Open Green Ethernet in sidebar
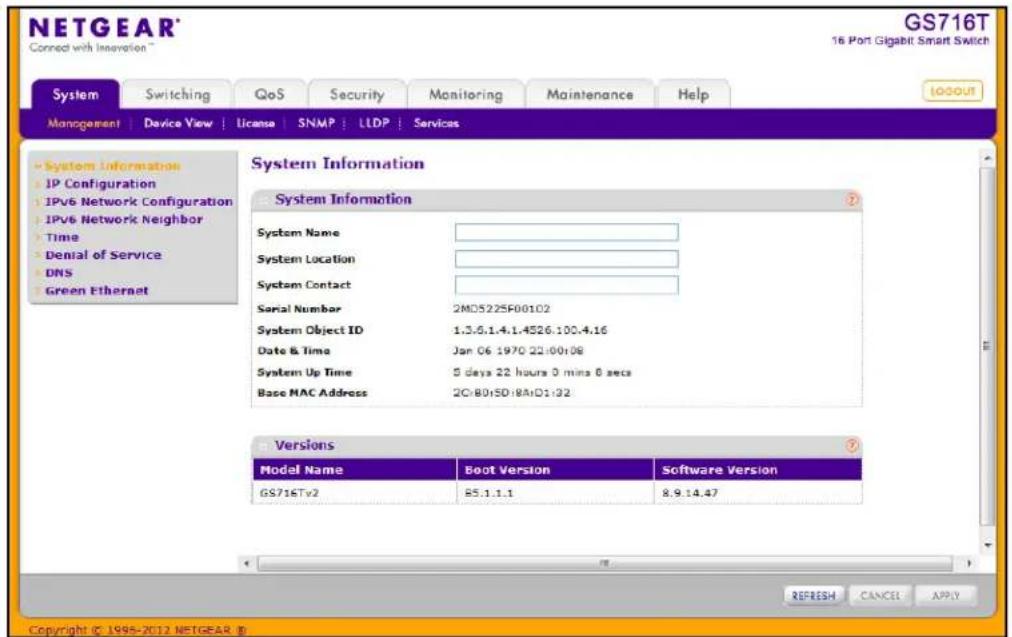Viewport: 1012px width, 637px height. coord(97,290)
